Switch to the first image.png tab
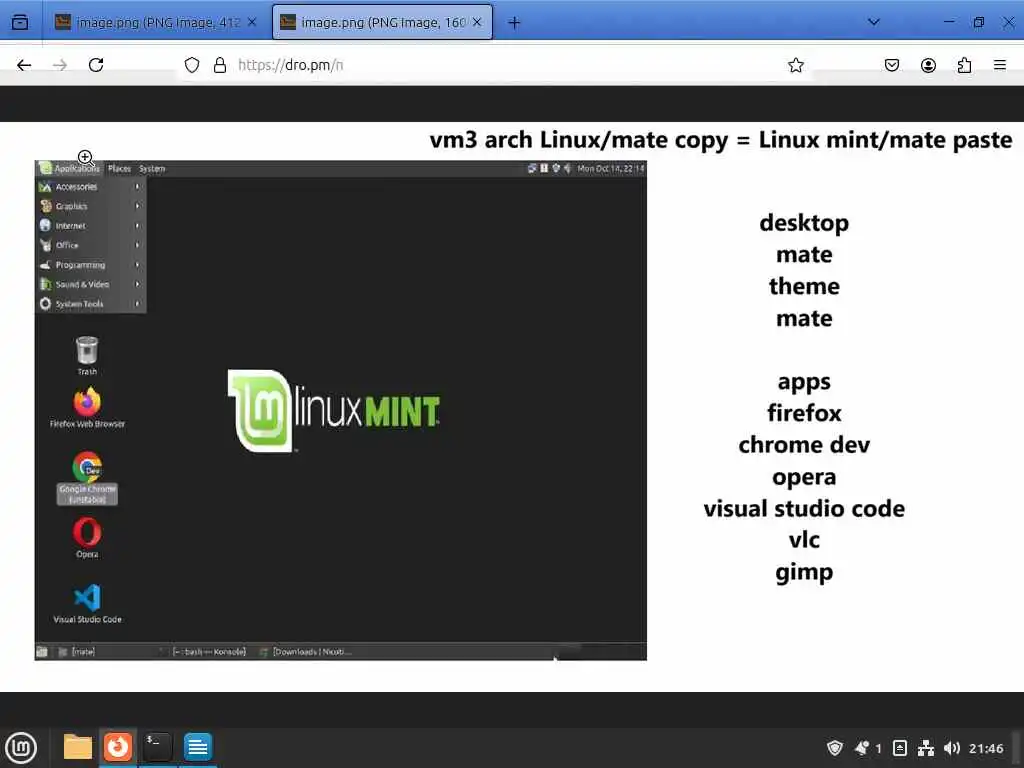1024x768 pixels. coord(155,22)
